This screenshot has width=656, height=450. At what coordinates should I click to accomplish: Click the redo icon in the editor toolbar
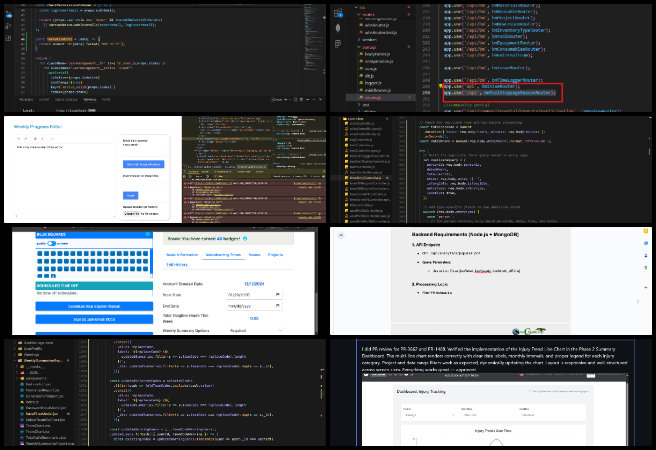26,138
